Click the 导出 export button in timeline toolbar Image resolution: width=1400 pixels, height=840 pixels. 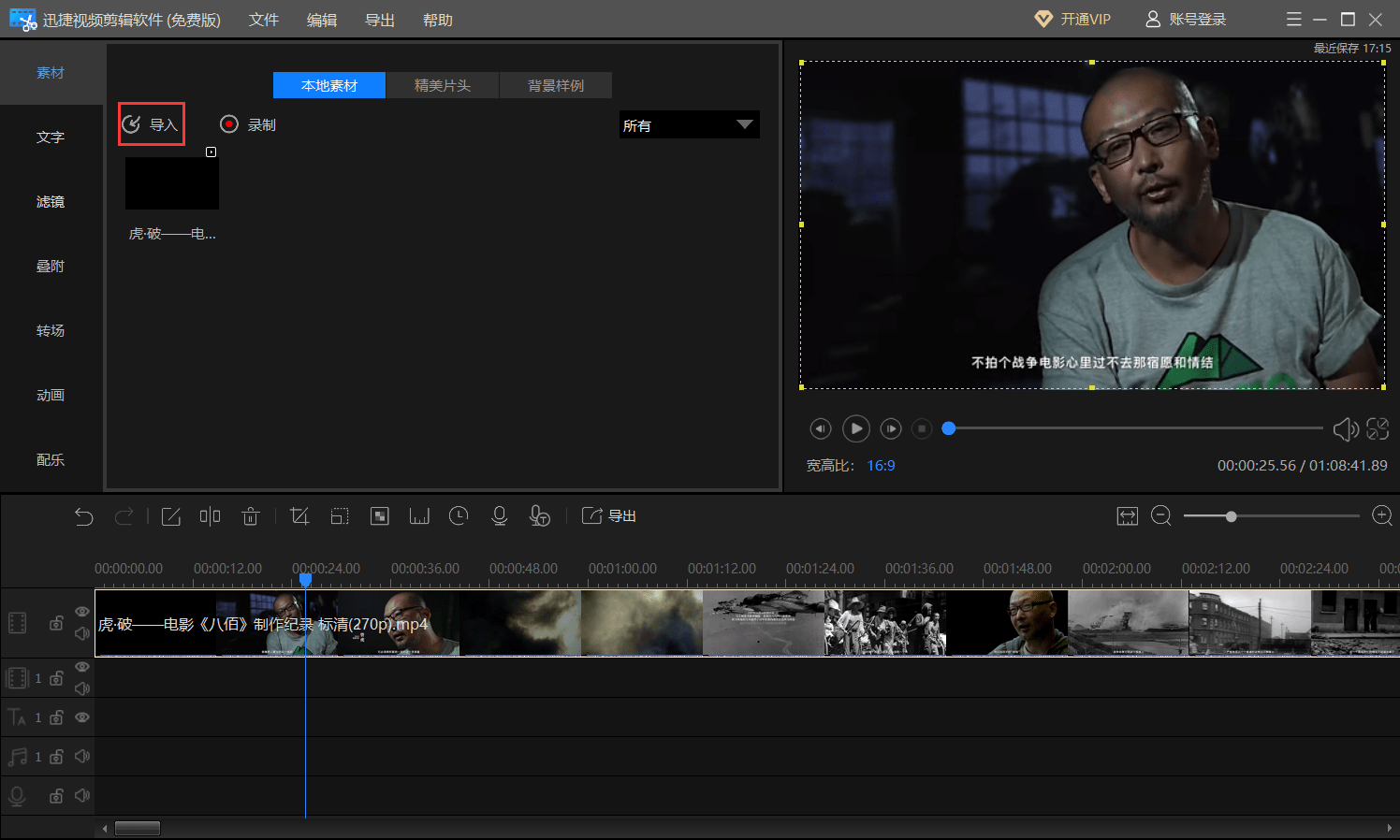point(609,516)
